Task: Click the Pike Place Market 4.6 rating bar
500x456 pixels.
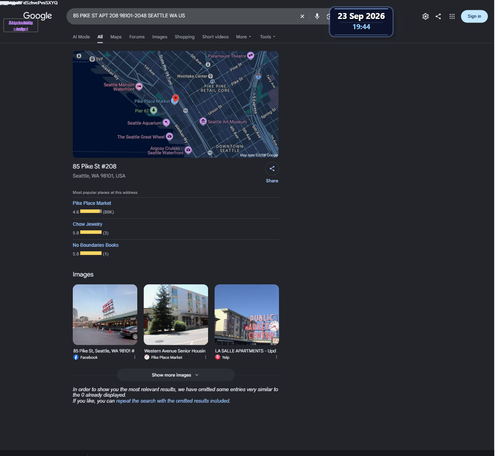Action: 91,211
